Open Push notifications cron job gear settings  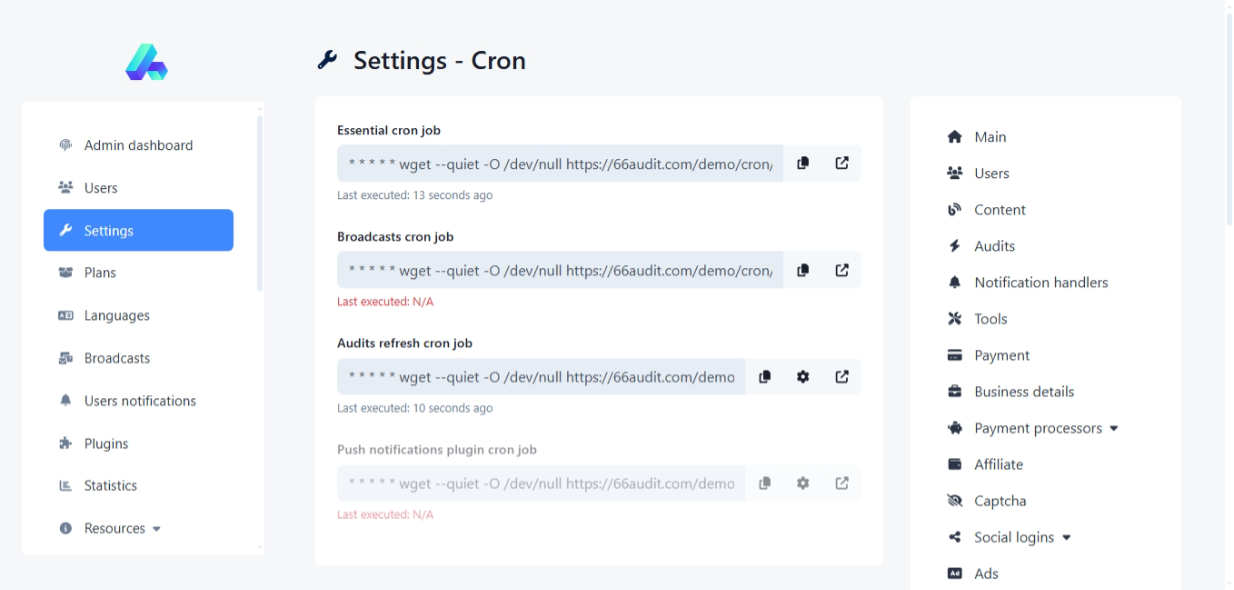(x=803, y=483)
